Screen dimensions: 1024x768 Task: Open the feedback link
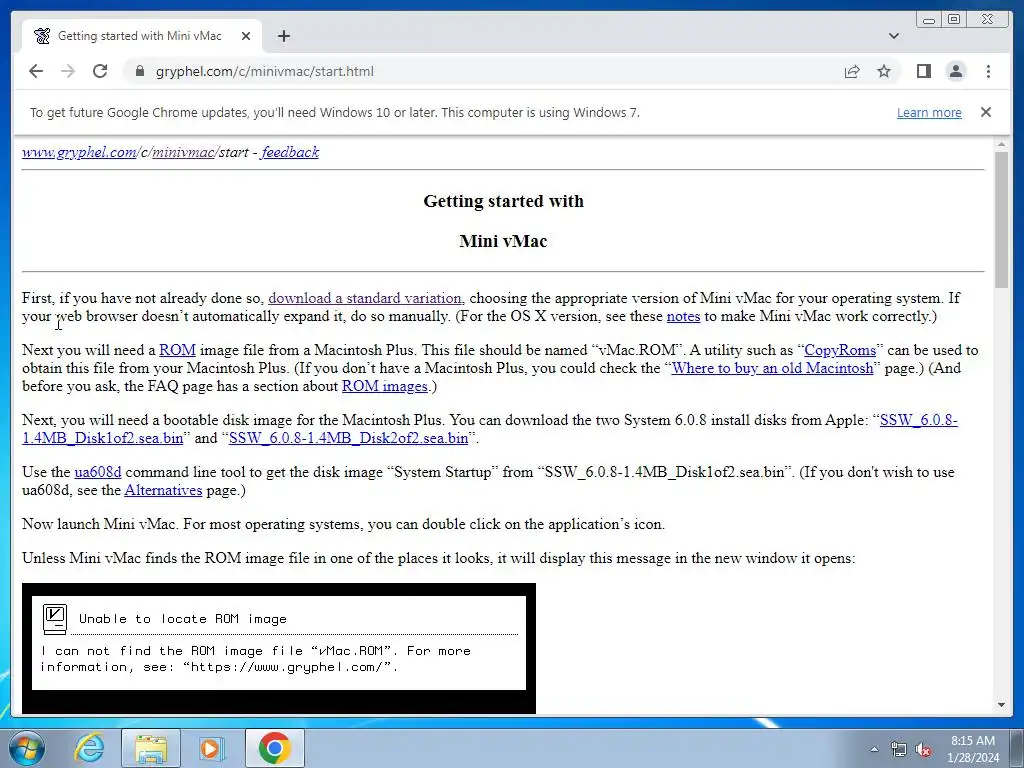click(x=290, y=152)
